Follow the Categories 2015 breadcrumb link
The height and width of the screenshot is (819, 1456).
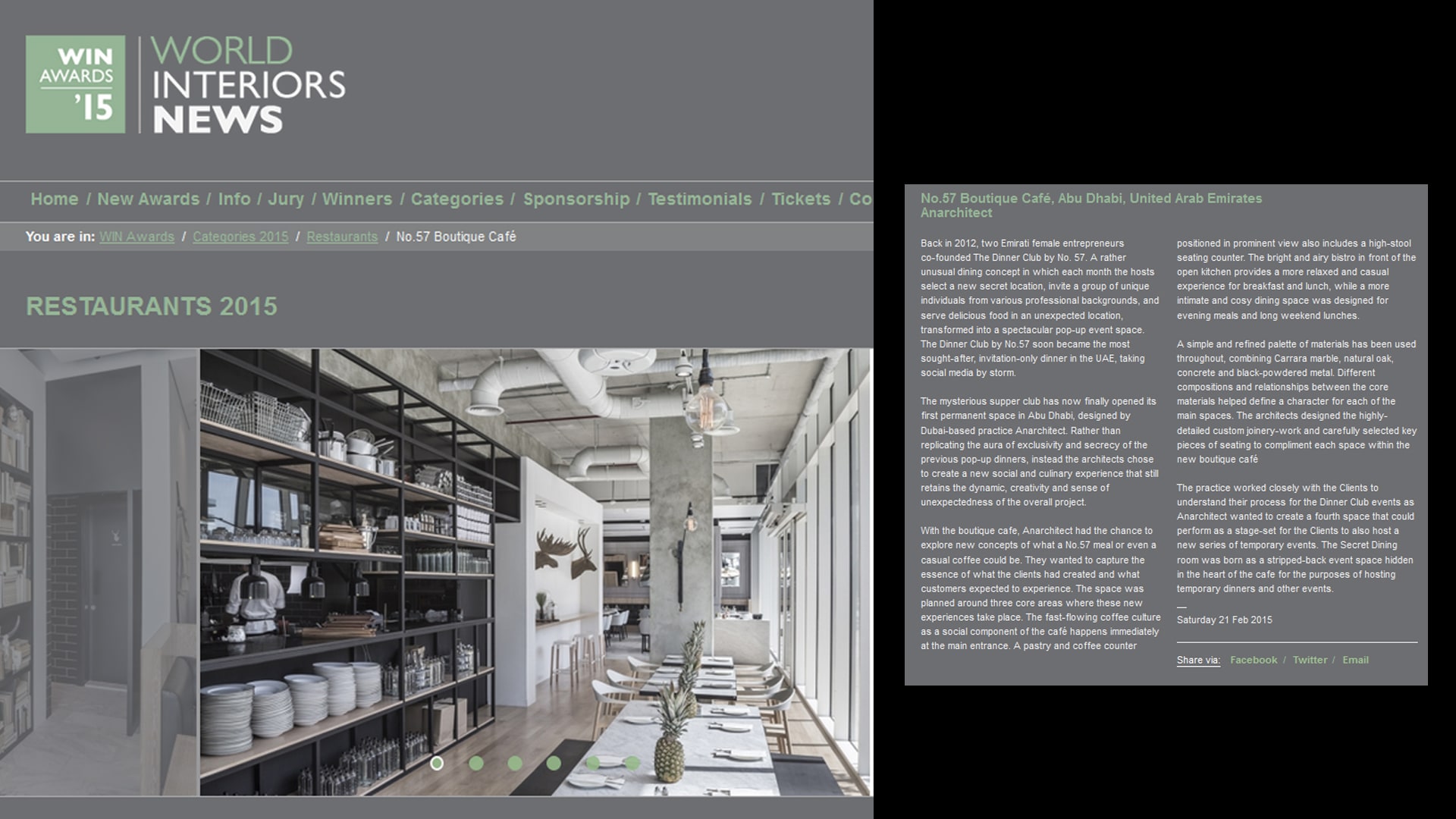(240, 237)
